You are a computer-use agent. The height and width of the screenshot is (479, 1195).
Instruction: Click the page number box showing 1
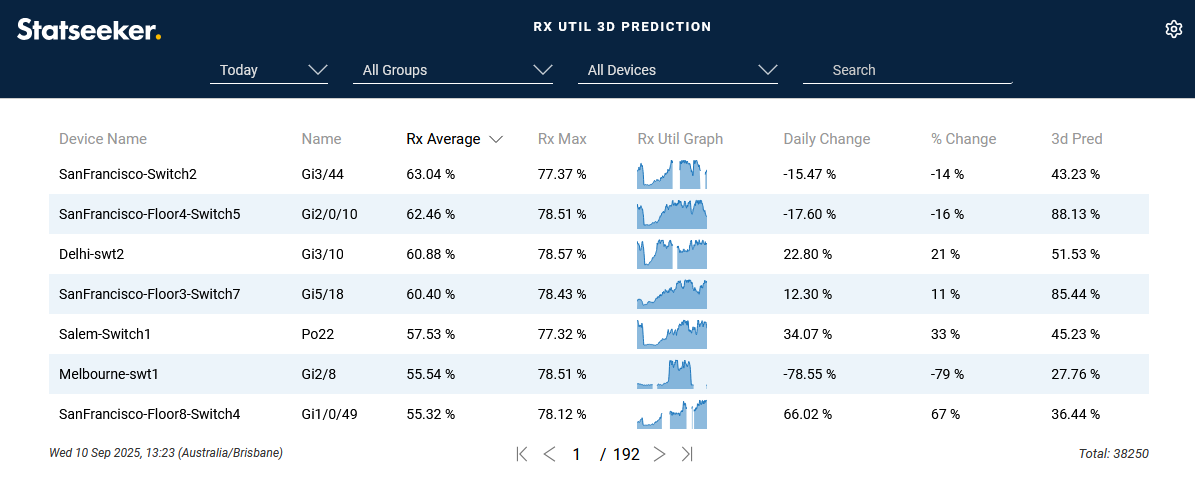tap(577, 454)
